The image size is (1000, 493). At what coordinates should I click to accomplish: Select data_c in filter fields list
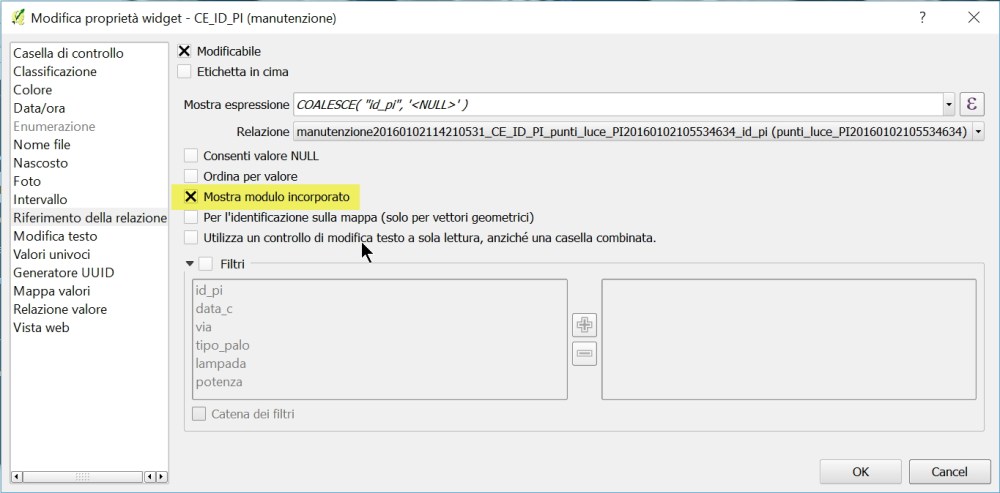point(214,309)
